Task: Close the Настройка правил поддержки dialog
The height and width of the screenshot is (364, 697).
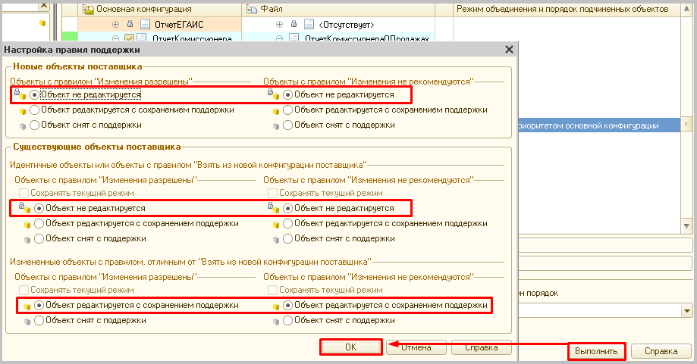Action: click(509, 49)
